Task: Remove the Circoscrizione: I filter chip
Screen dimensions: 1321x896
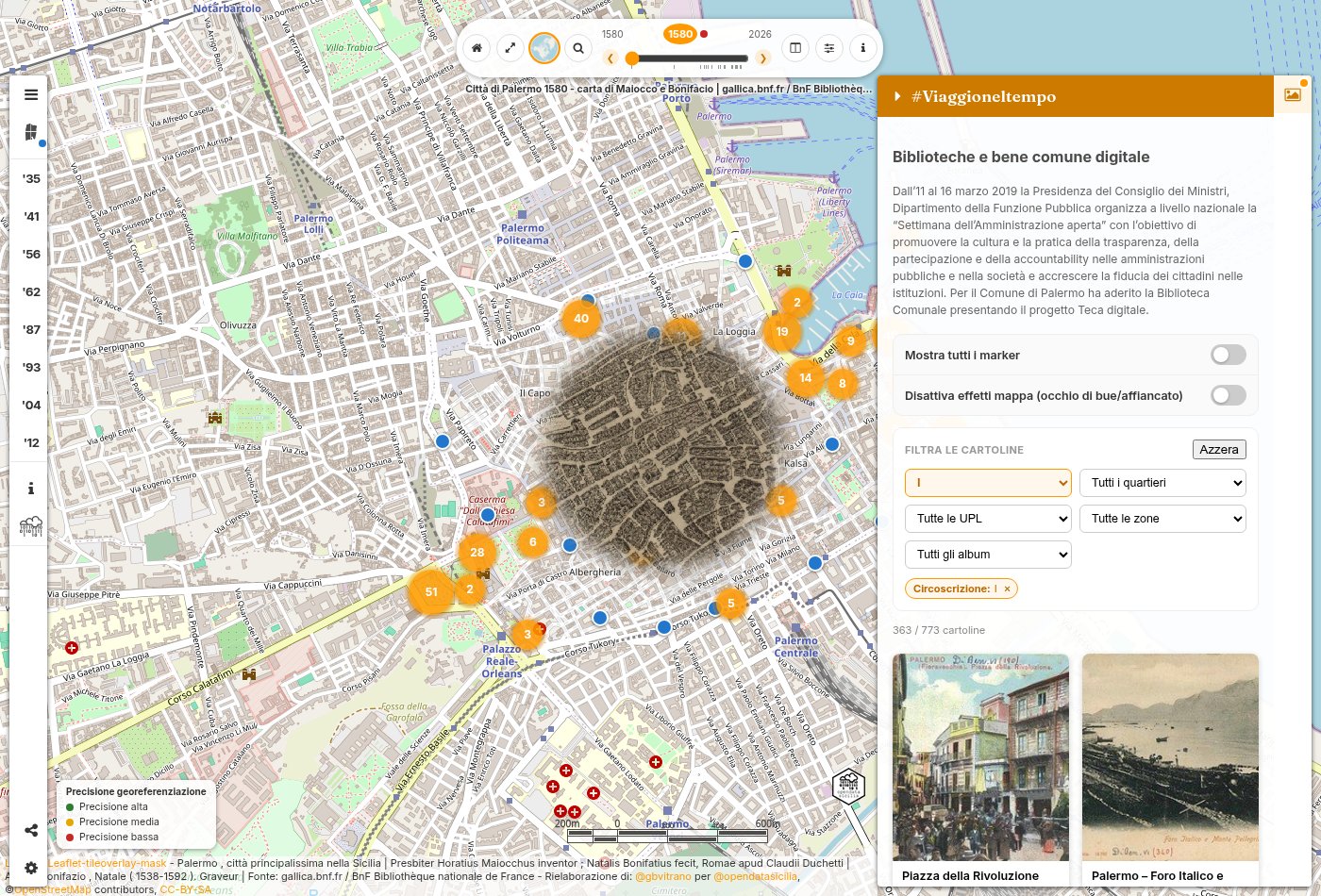Action: point(1007,589)
